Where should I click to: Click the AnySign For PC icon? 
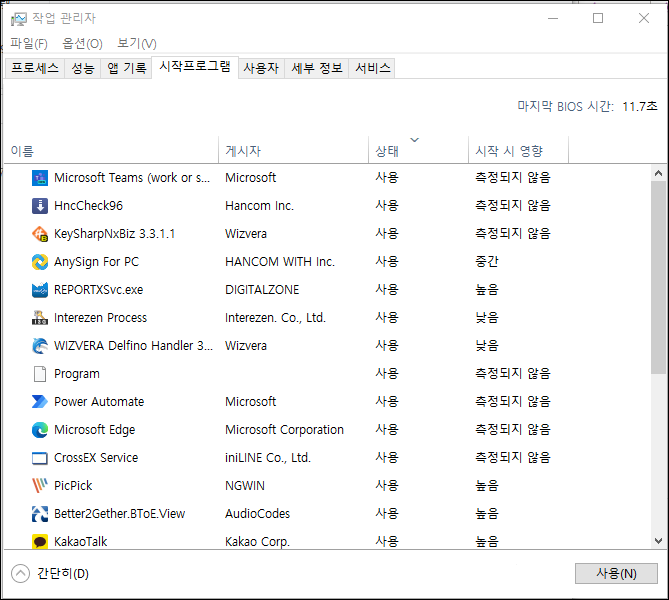[40, 262]
